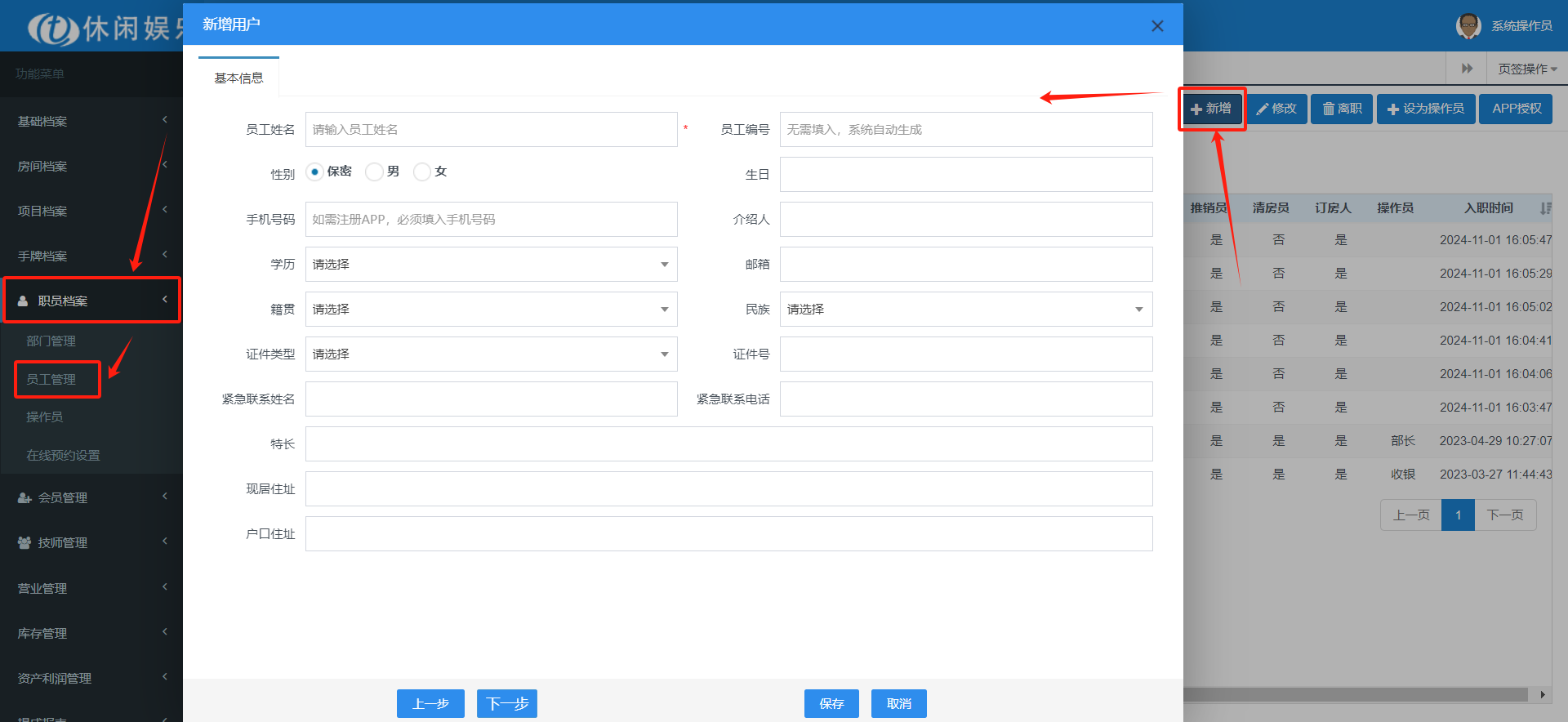Select the 保密 gender radio button
The width and height of the screenshot is (1568, 722).
314,172
